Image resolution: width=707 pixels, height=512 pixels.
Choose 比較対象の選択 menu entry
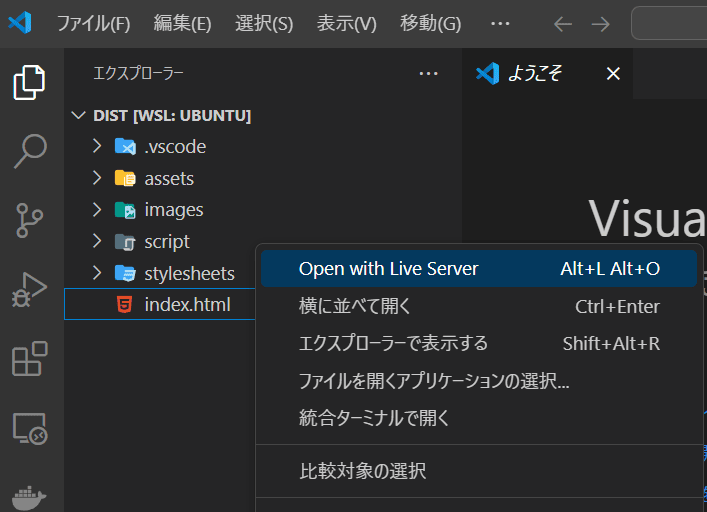tap(479, 471)
